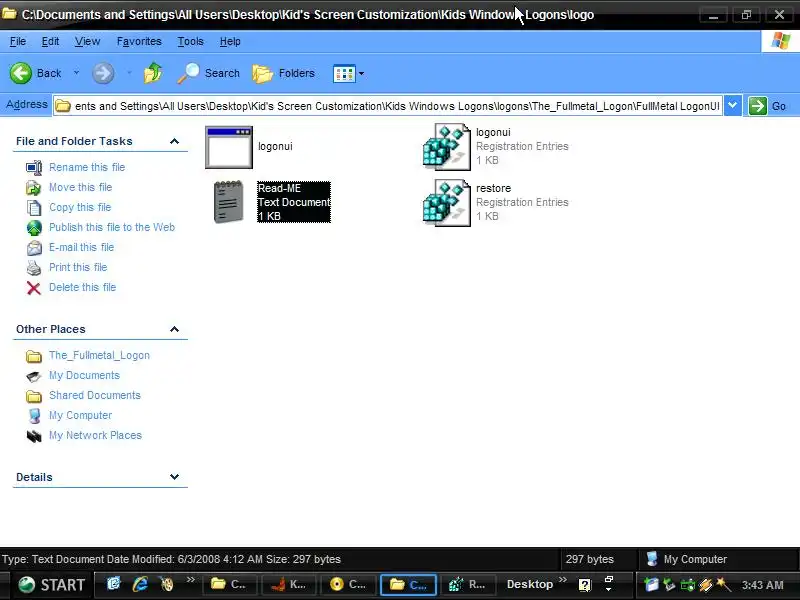The image size is (800, 600).
Task: Open the Tools menu
Action: click(190, 41)
